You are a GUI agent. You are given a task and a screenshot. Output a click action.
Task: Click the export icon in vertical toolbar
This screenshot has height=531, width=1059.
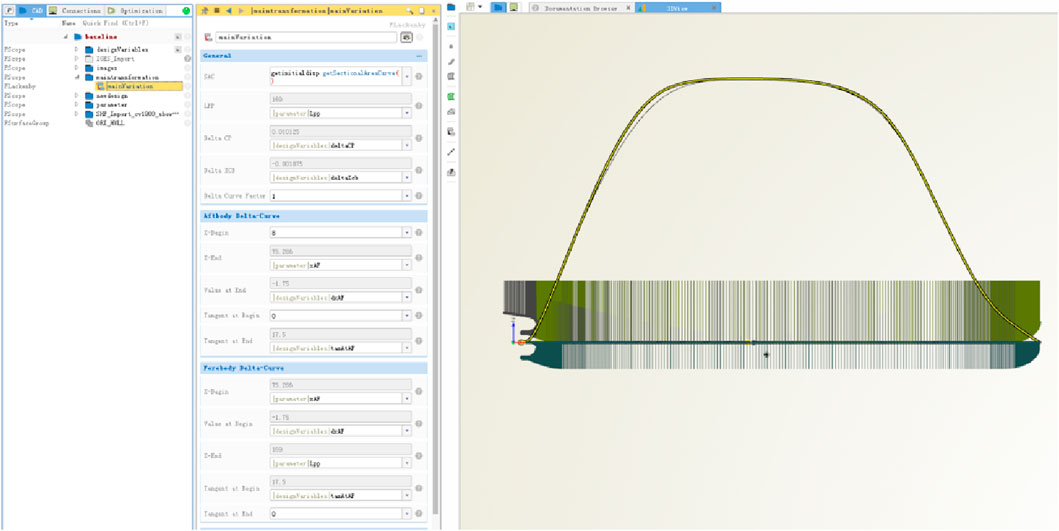tap(451, 172)
